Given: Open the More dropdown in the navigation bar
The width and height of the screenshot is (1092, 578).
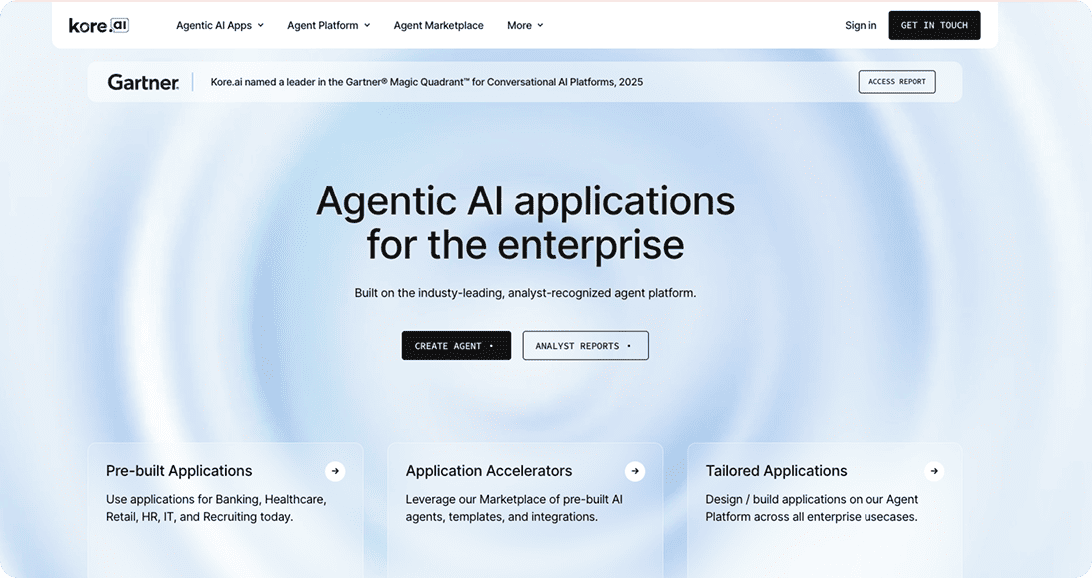Looking at the screenshot, I should pos(525,26).
